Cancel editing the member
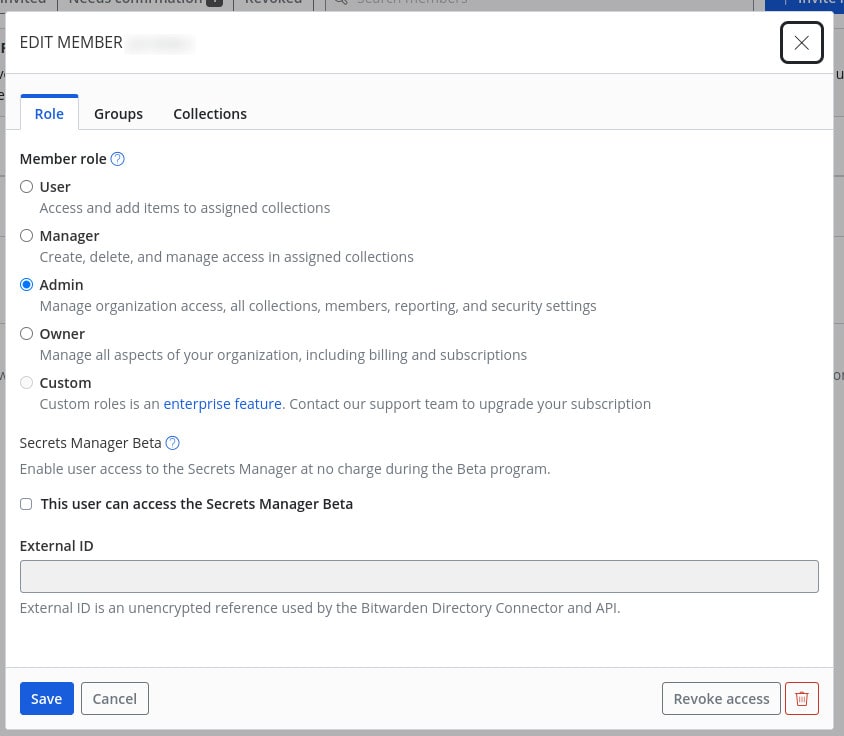The image size is (844, 736). (x=114, y=698)
